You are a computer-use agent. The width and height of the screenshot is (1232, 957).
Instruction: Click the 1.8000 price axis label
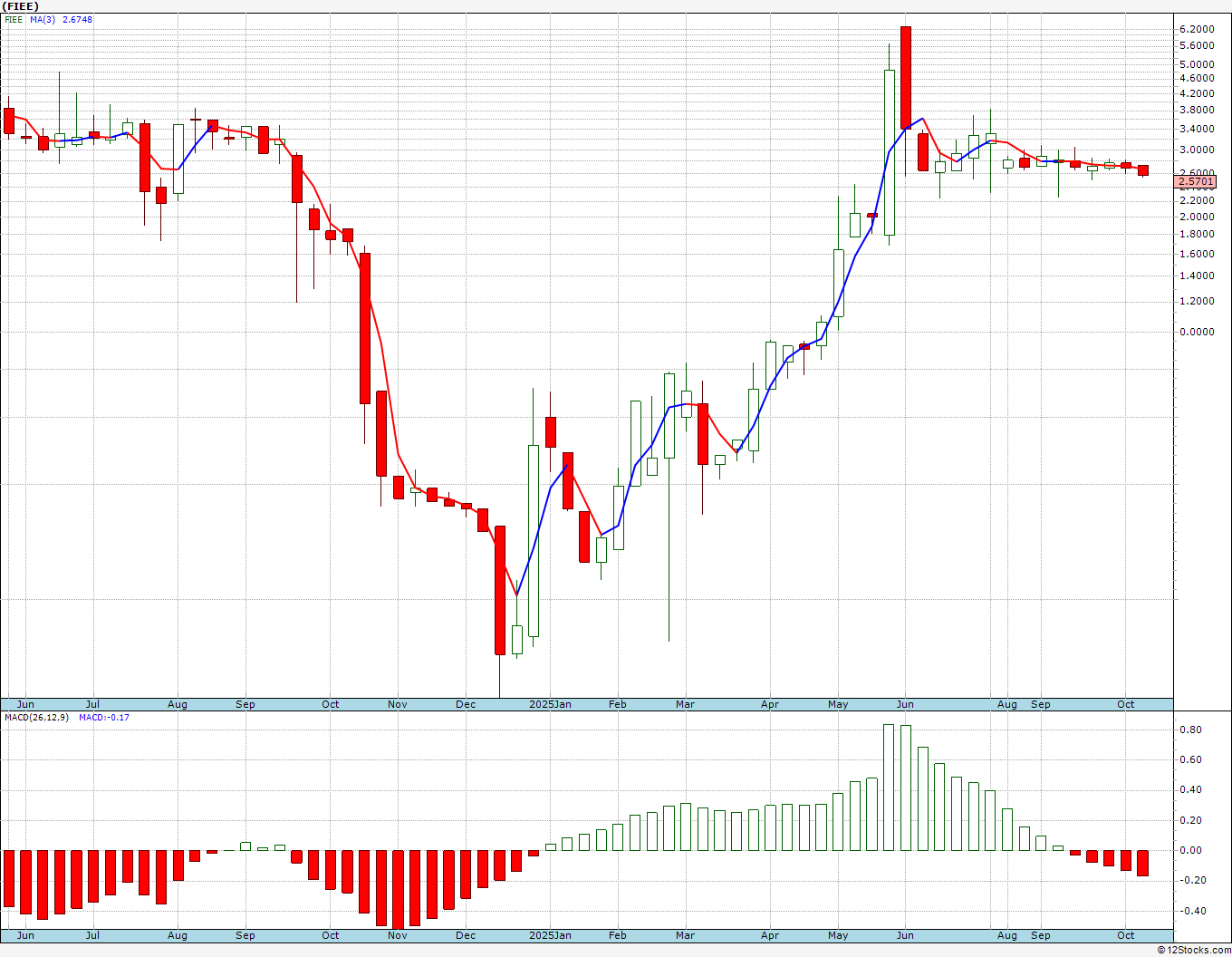tap(1196, 234)
